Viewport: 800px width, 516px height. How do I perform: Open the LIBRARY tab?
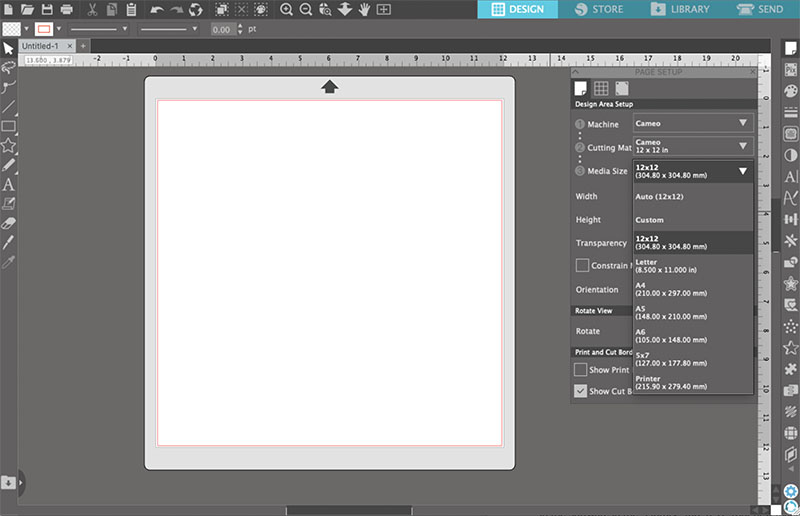pyautogui.click(x=680, y=9)
